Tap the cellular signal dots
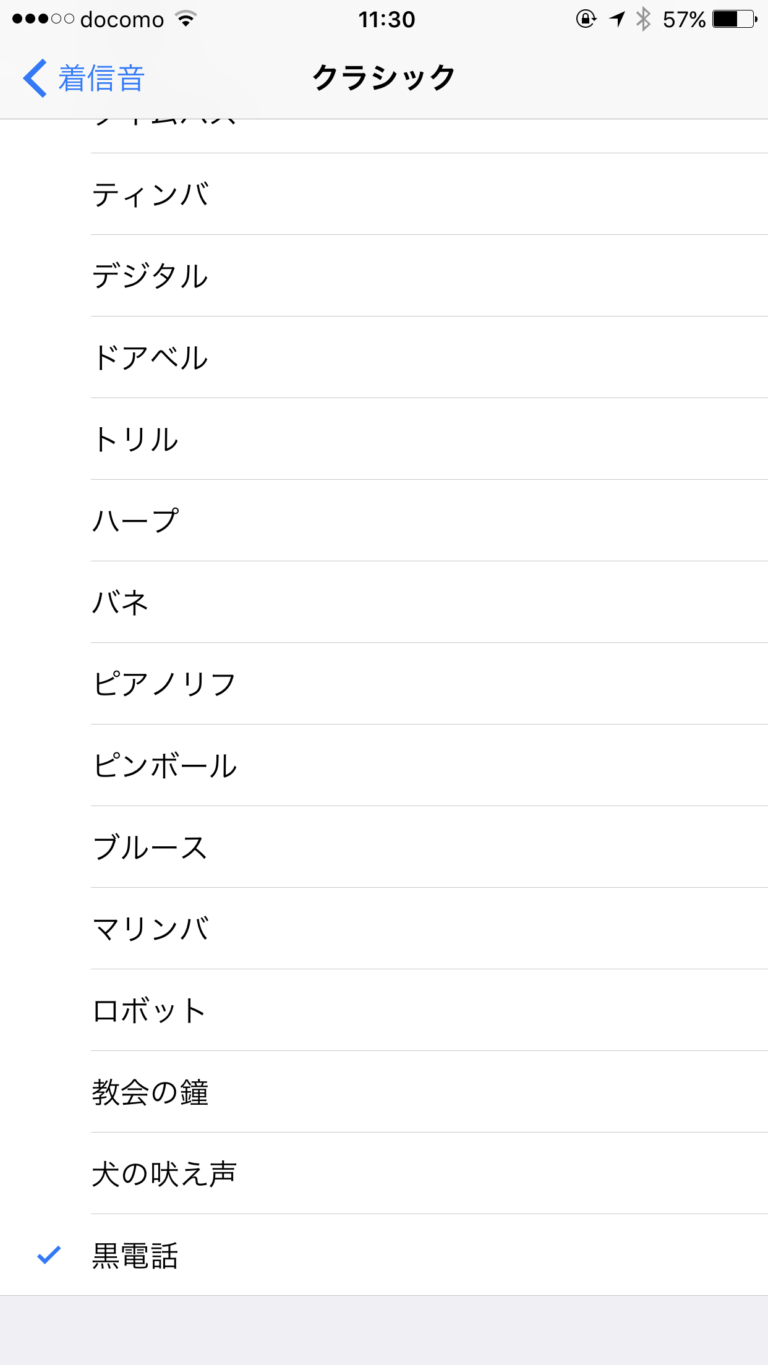Viewport: 768px width, 1365px height. point(43,19)
